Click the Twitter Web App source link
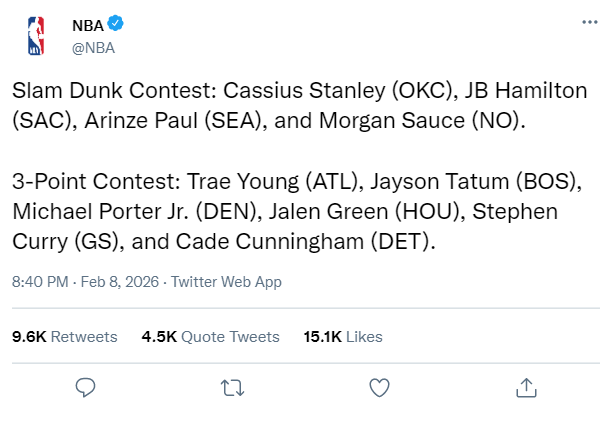The width and height of the screenshot is (612, 424). [x=226, y=282]
